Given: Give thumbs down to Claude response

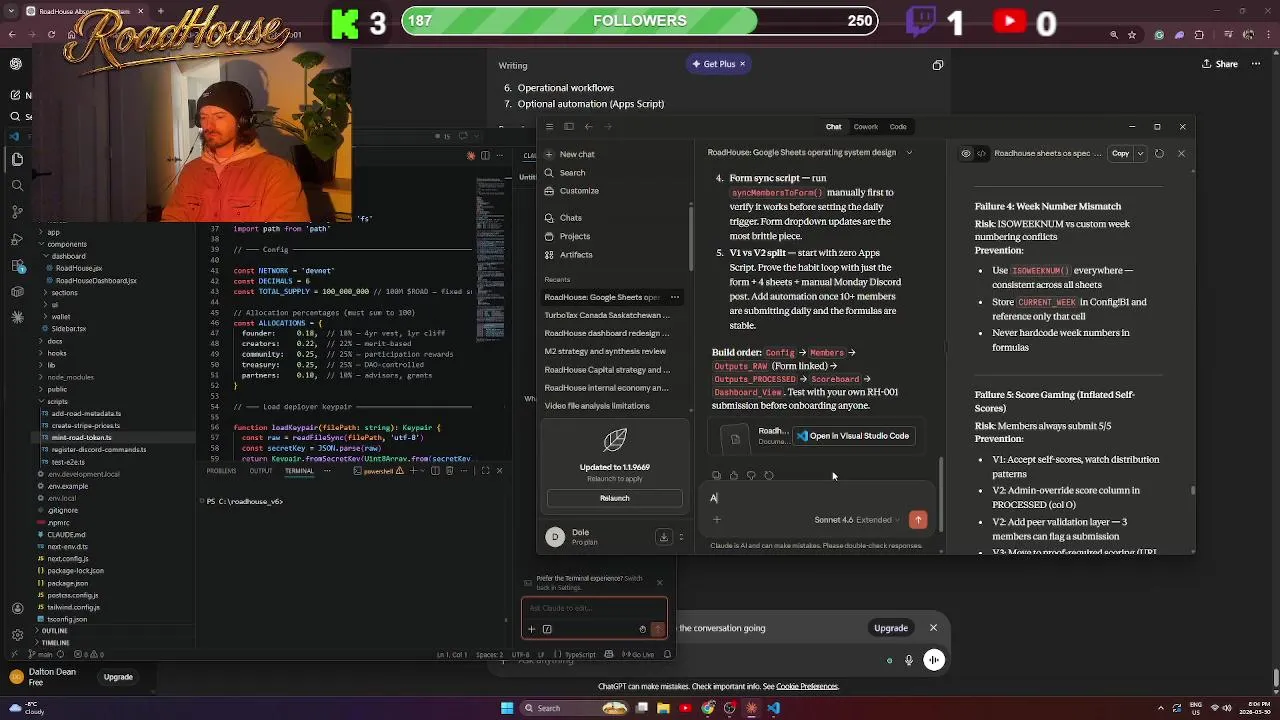Looking at the screenshot, I should click(x=751, y=476).
